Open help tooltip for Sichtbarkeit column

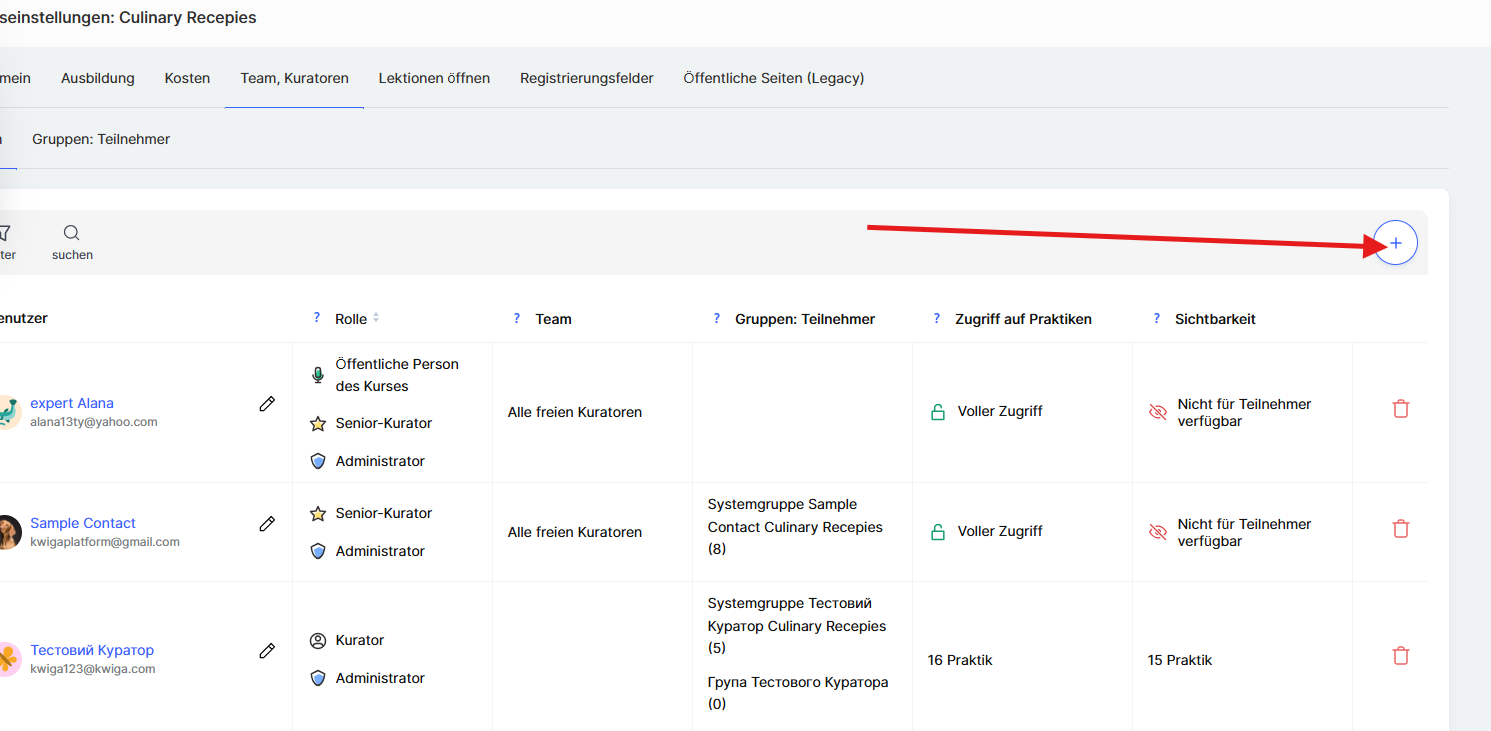tap(1157, 319)
